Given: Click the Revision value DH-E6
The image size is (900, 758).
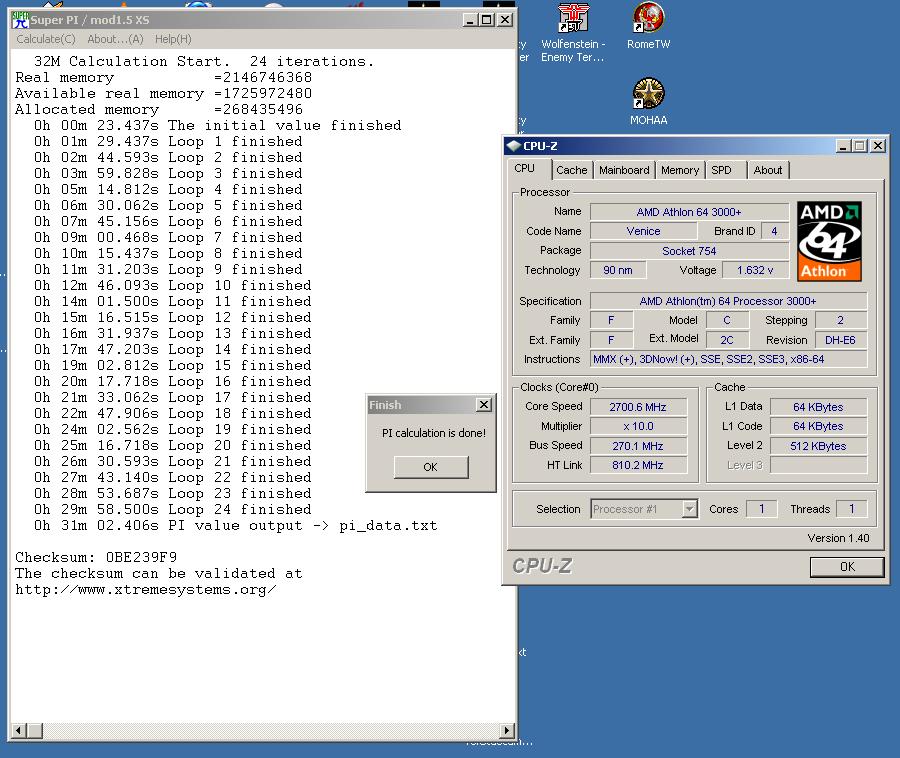Looking at the screenshot, I should [x=840, y=340].
